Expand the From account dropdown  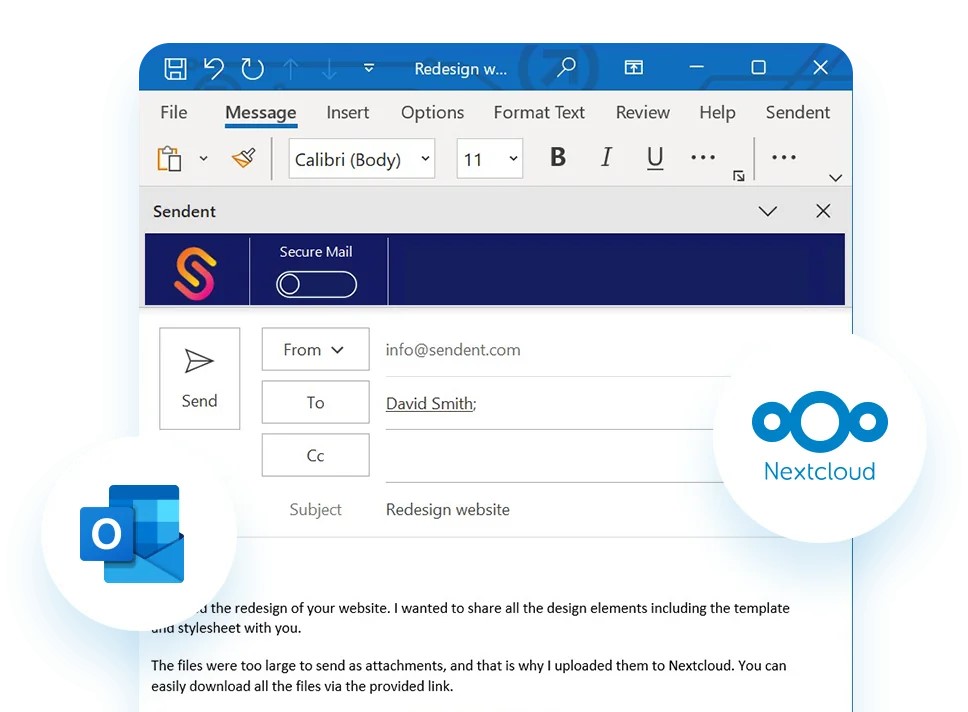point(315,350)
